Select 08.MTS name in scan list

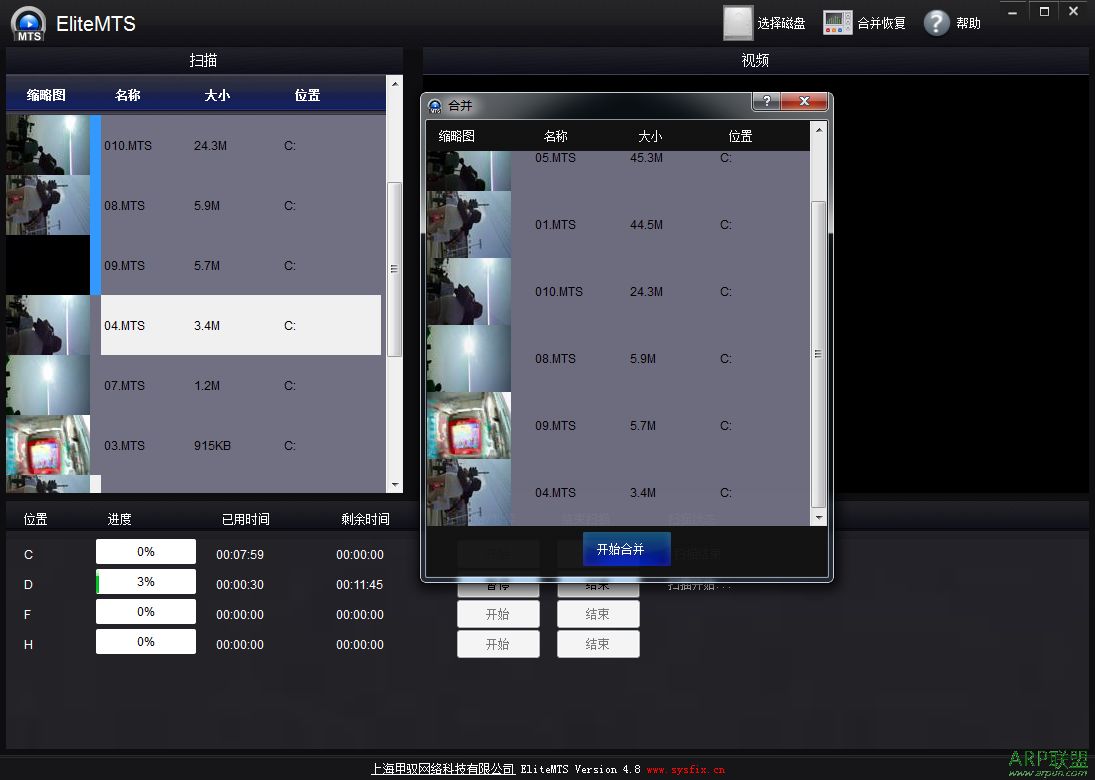(x=124, y=206)
